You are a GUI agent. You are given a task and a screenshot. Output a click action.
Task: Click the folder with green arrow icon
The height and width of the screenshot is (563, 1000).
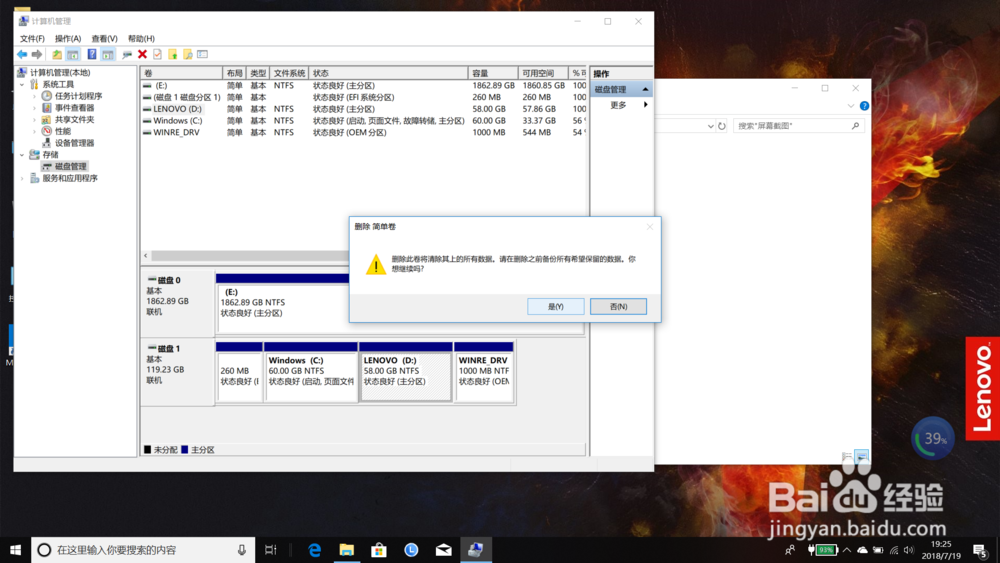point(173,55)
